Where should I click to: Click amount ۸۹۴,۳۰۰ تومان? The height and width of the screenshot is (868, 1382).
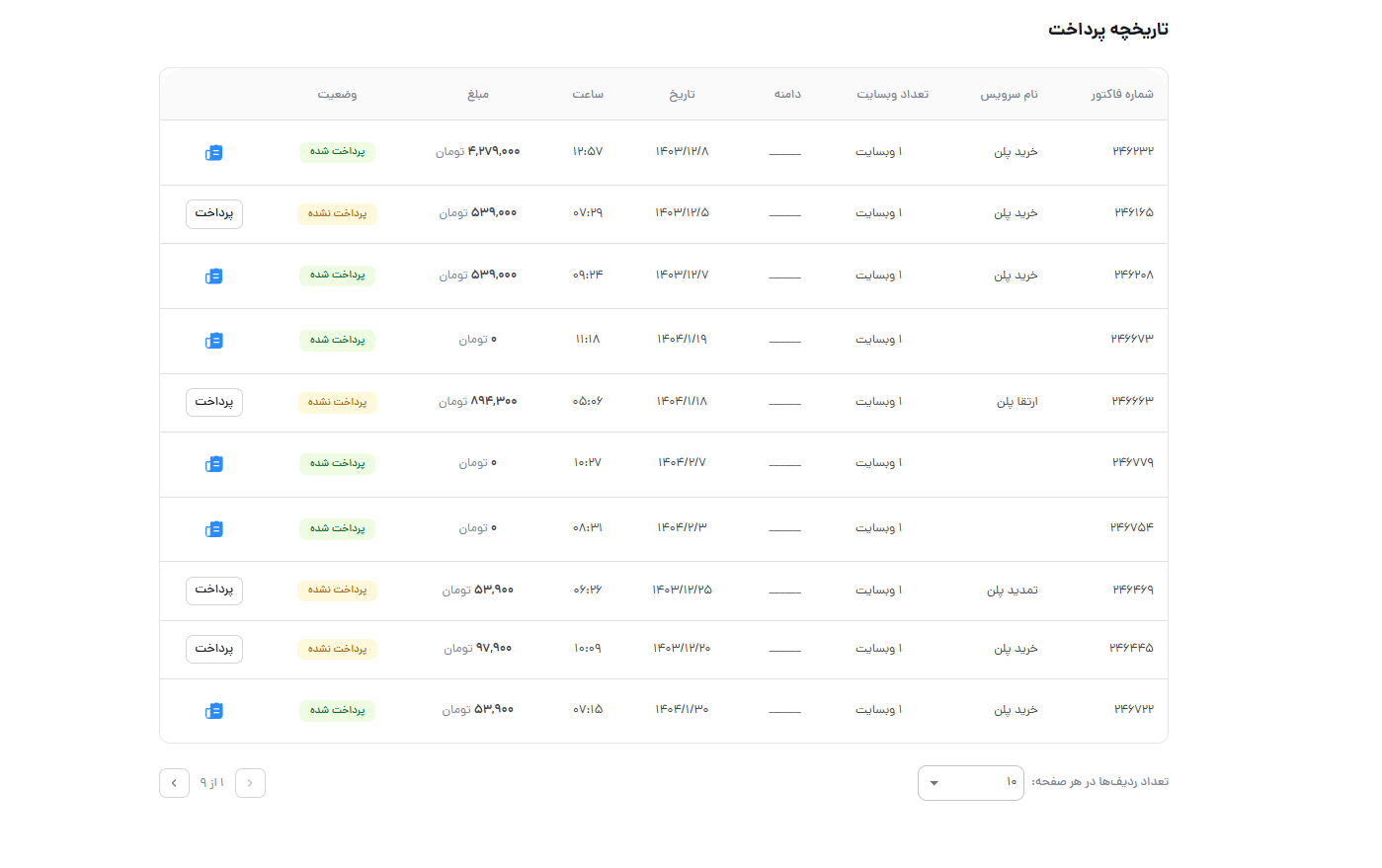(x=478, y=401)
